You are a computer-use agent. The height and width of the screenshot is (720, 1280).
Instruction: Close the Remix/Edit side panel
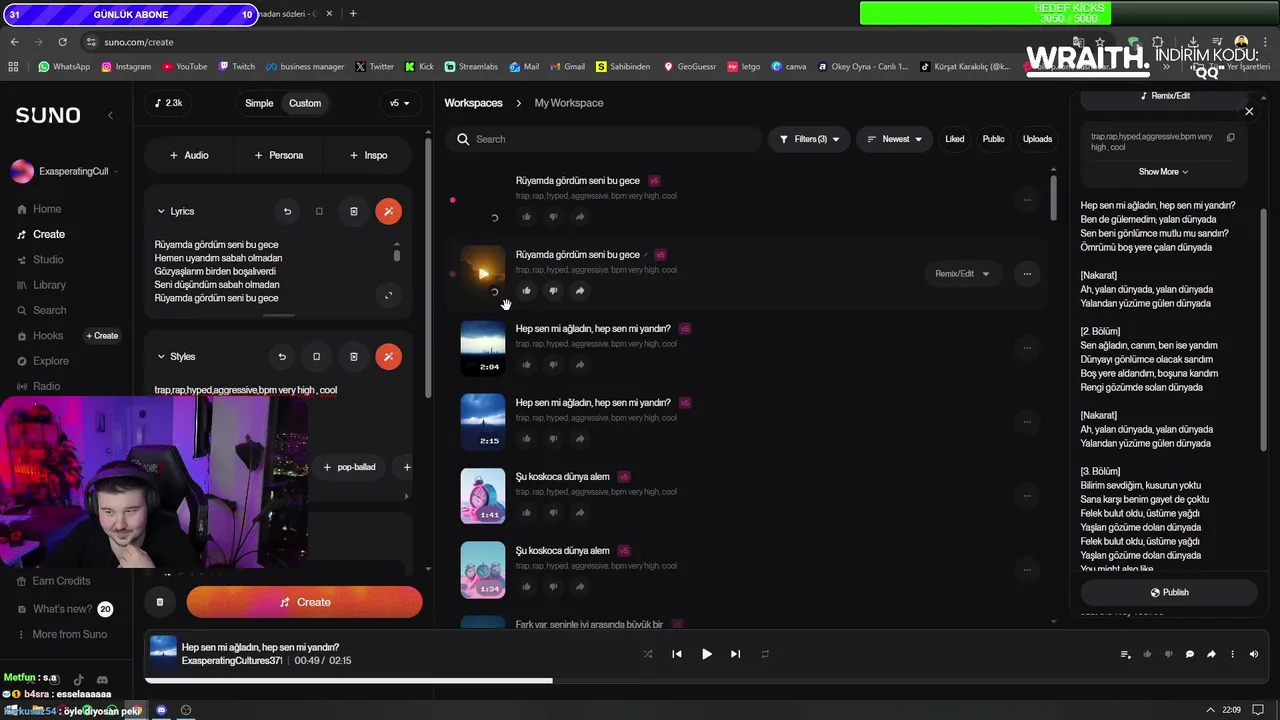(x=1249, y=111)
